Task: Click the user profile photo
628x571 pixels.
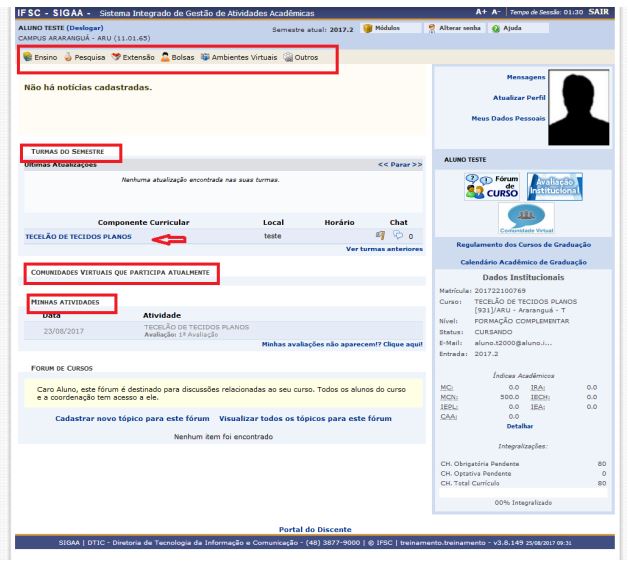Action: coord(577,105)
